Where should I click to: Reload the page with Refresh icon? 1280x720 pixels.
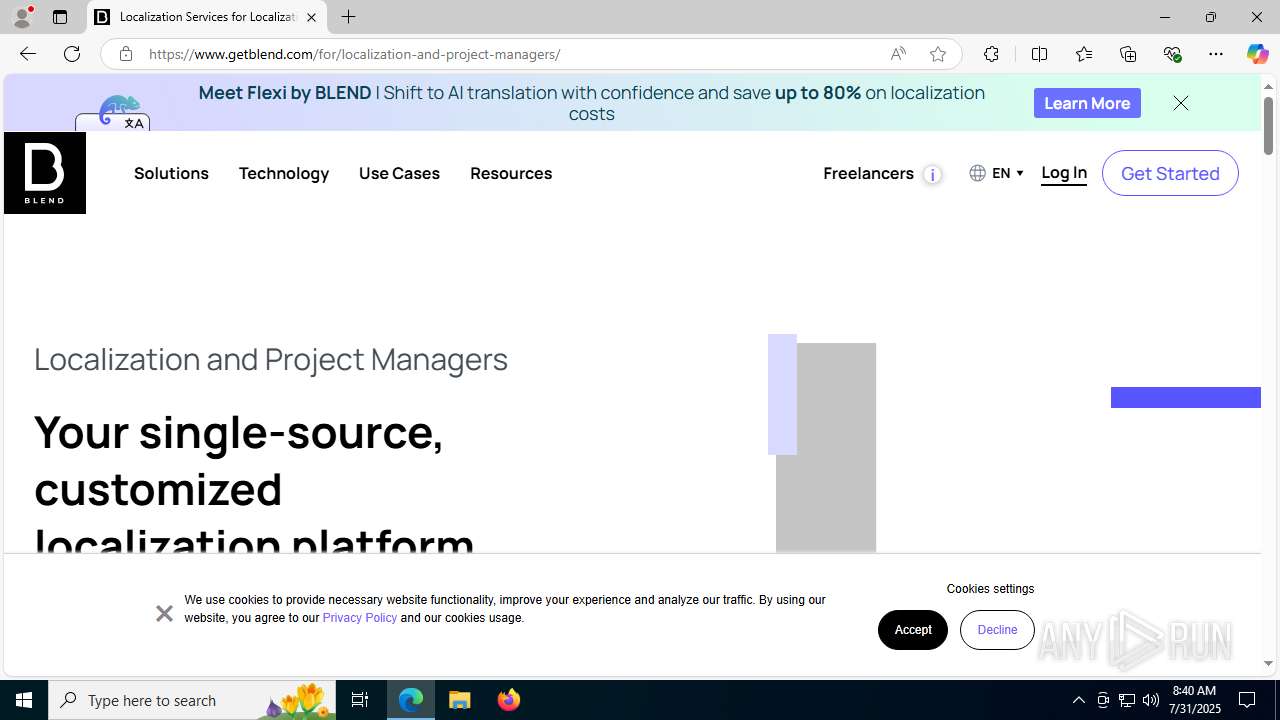point(72,54)
